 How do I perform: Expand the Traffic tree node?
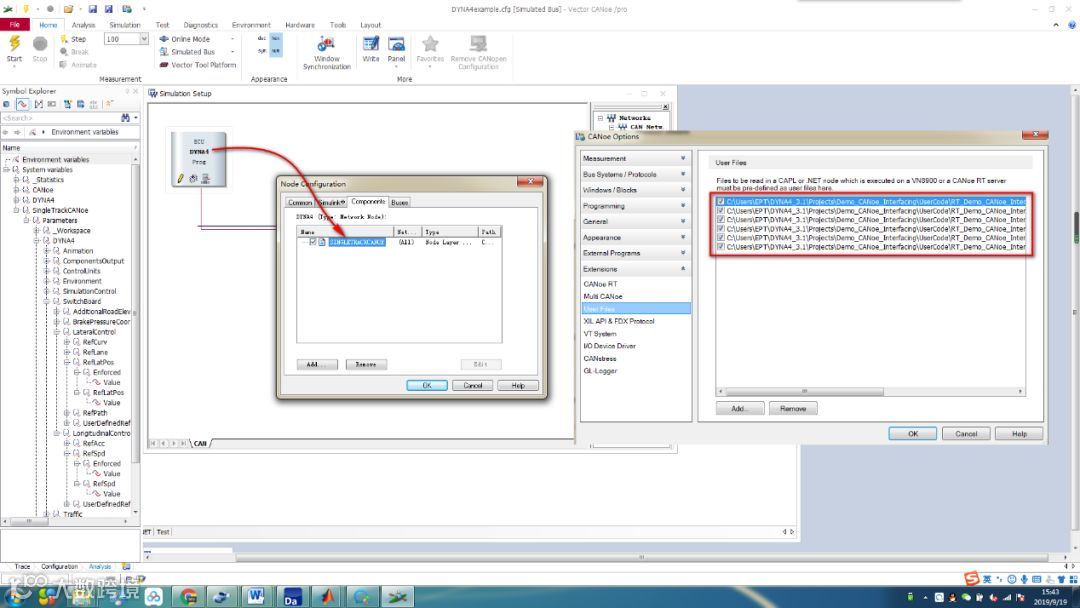click(46, 514)
